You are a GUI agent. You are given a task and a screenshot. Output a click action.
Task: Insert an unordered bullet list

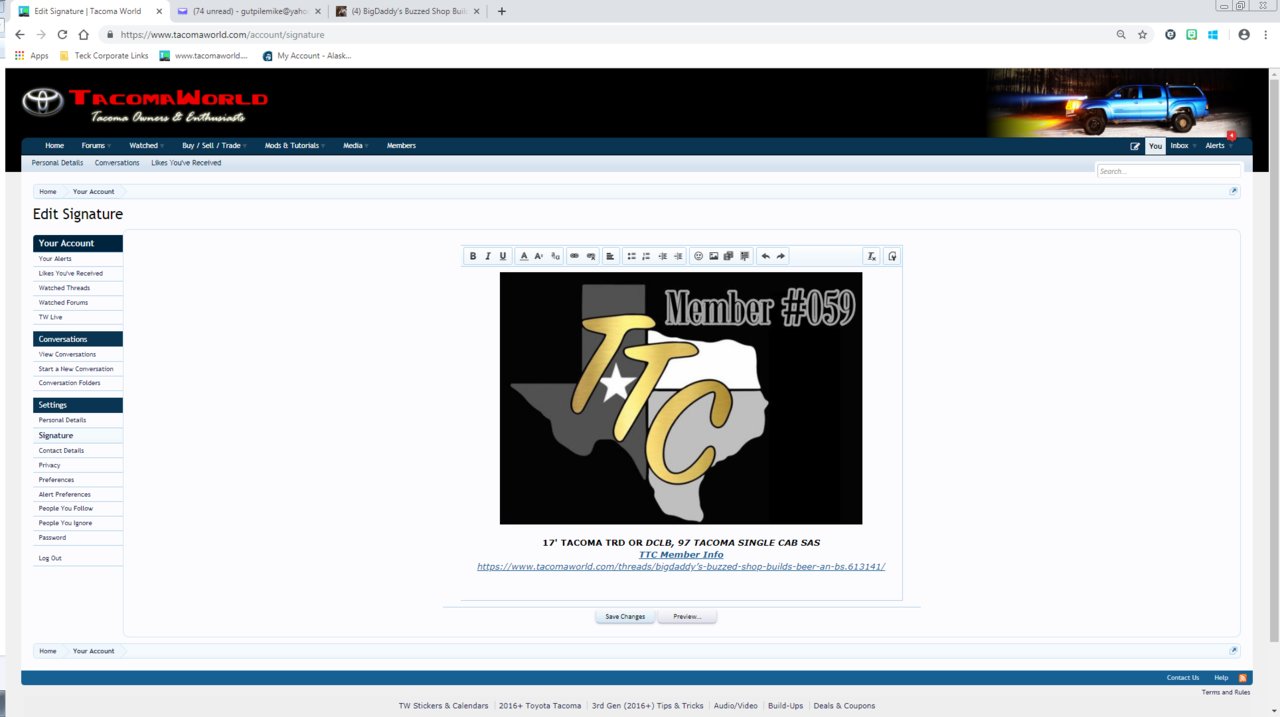pos(631,256)
